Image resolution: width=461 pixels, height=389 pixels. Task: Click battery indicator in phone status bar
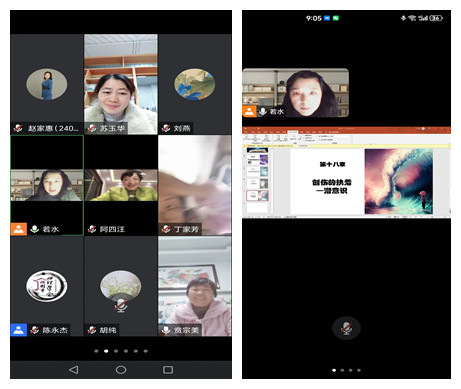pos(436,18)
